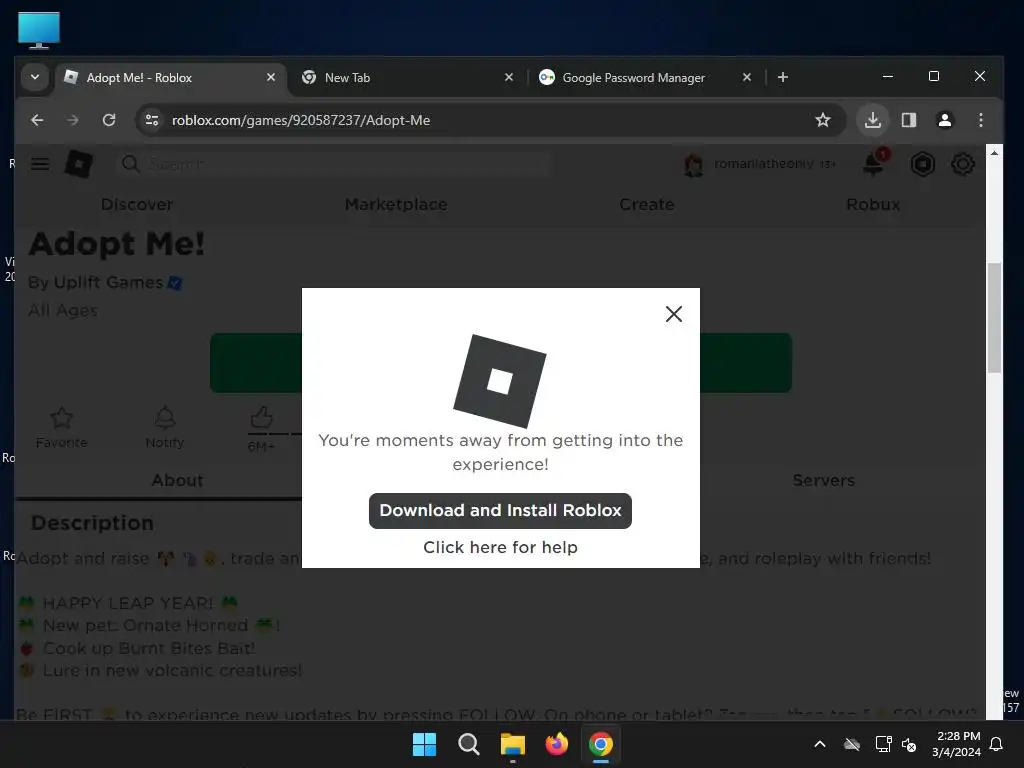Click Download and Install Roblox button

(x=500, y=511)
